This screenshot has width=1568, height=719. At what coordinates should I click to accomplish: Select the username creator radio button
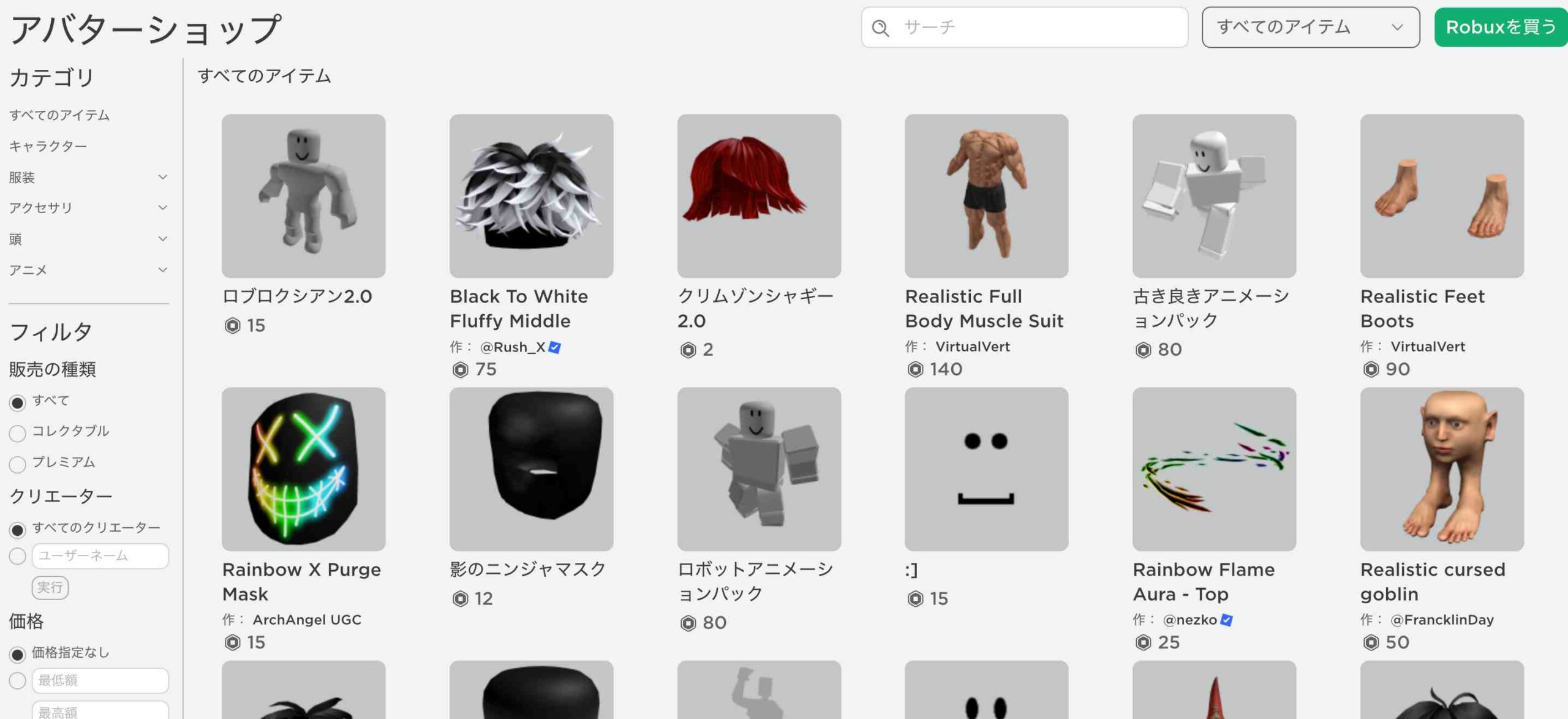coord(17,556)
